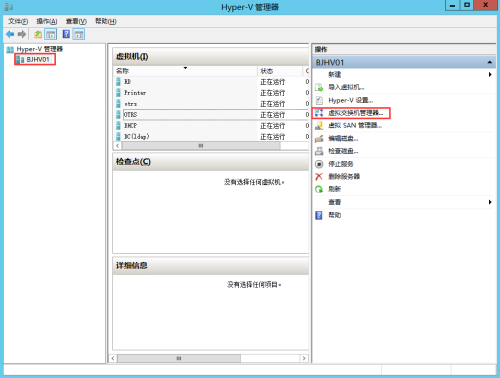Collapse the BJHV01 actions section arrow

tap(489, 62)
